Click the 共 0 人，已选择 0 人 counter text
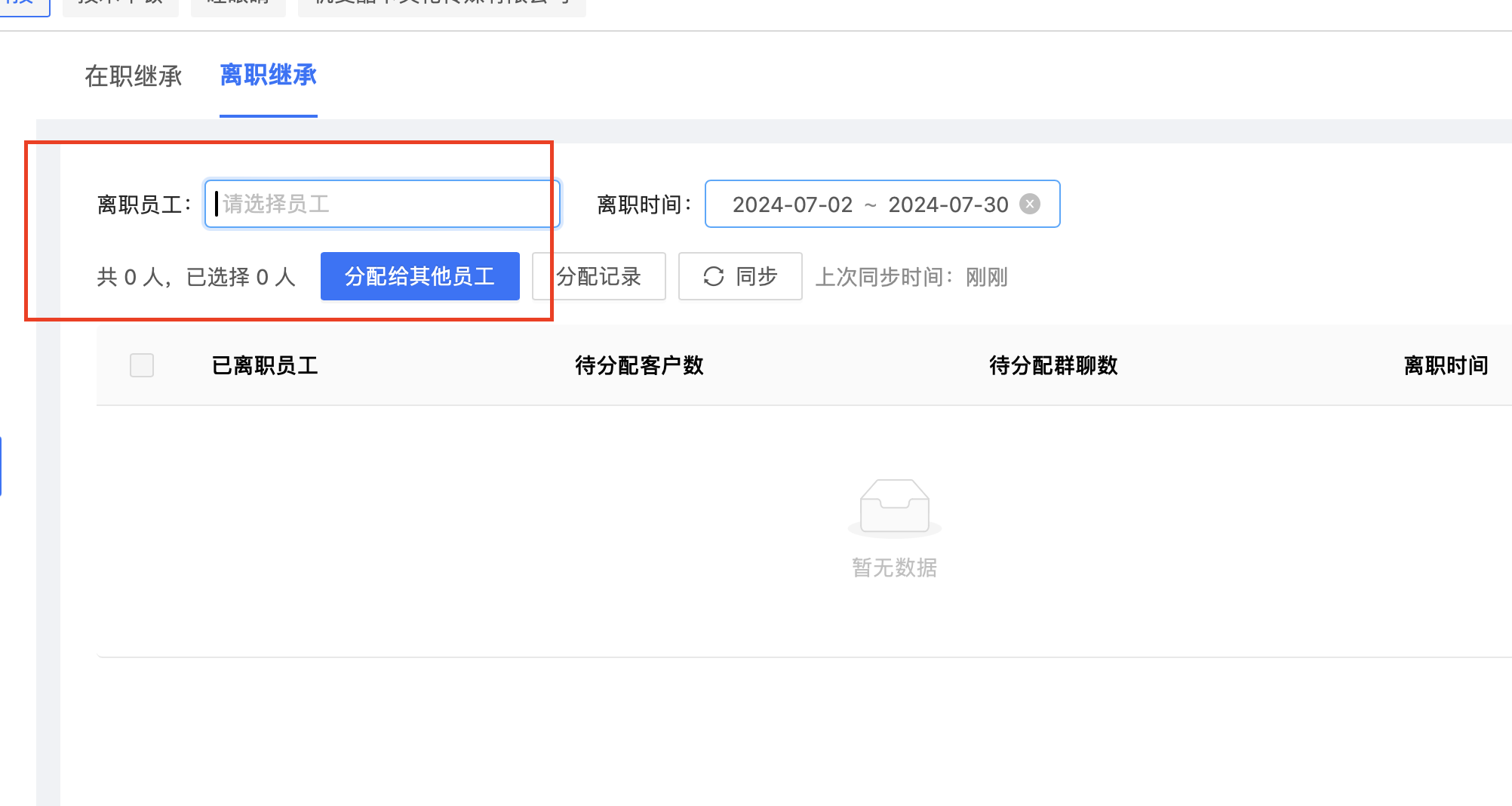Viewport: 1512px width, 806px height. (x=196, y=277)
